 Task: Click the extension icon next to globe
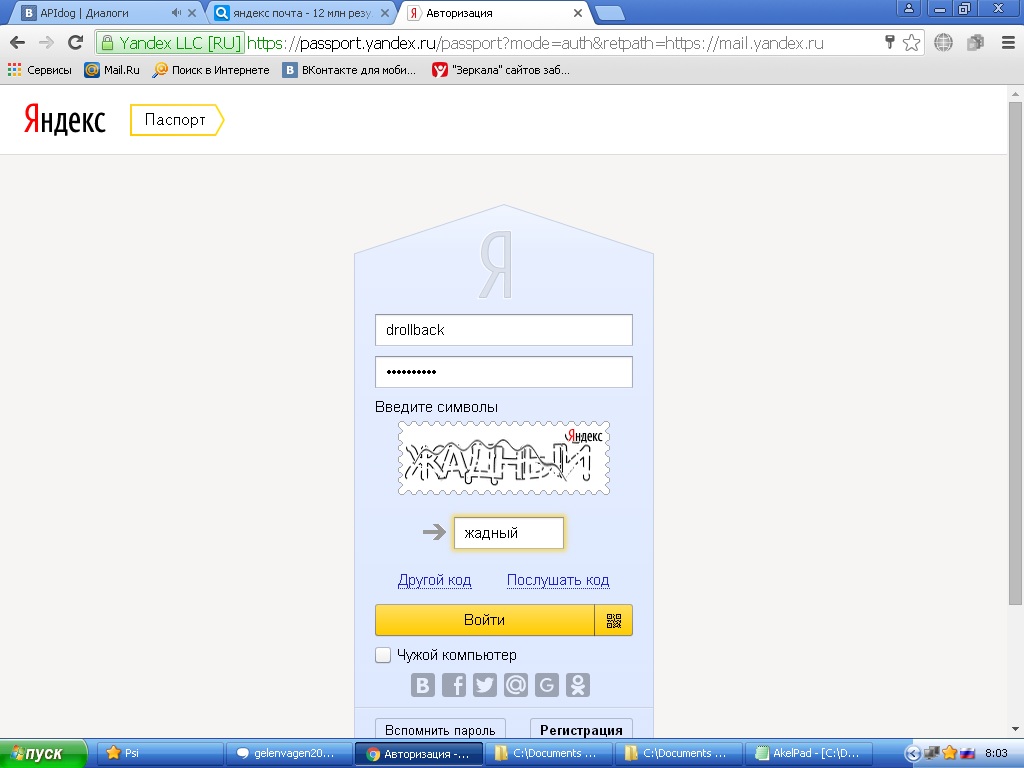[x=975, y=43]
